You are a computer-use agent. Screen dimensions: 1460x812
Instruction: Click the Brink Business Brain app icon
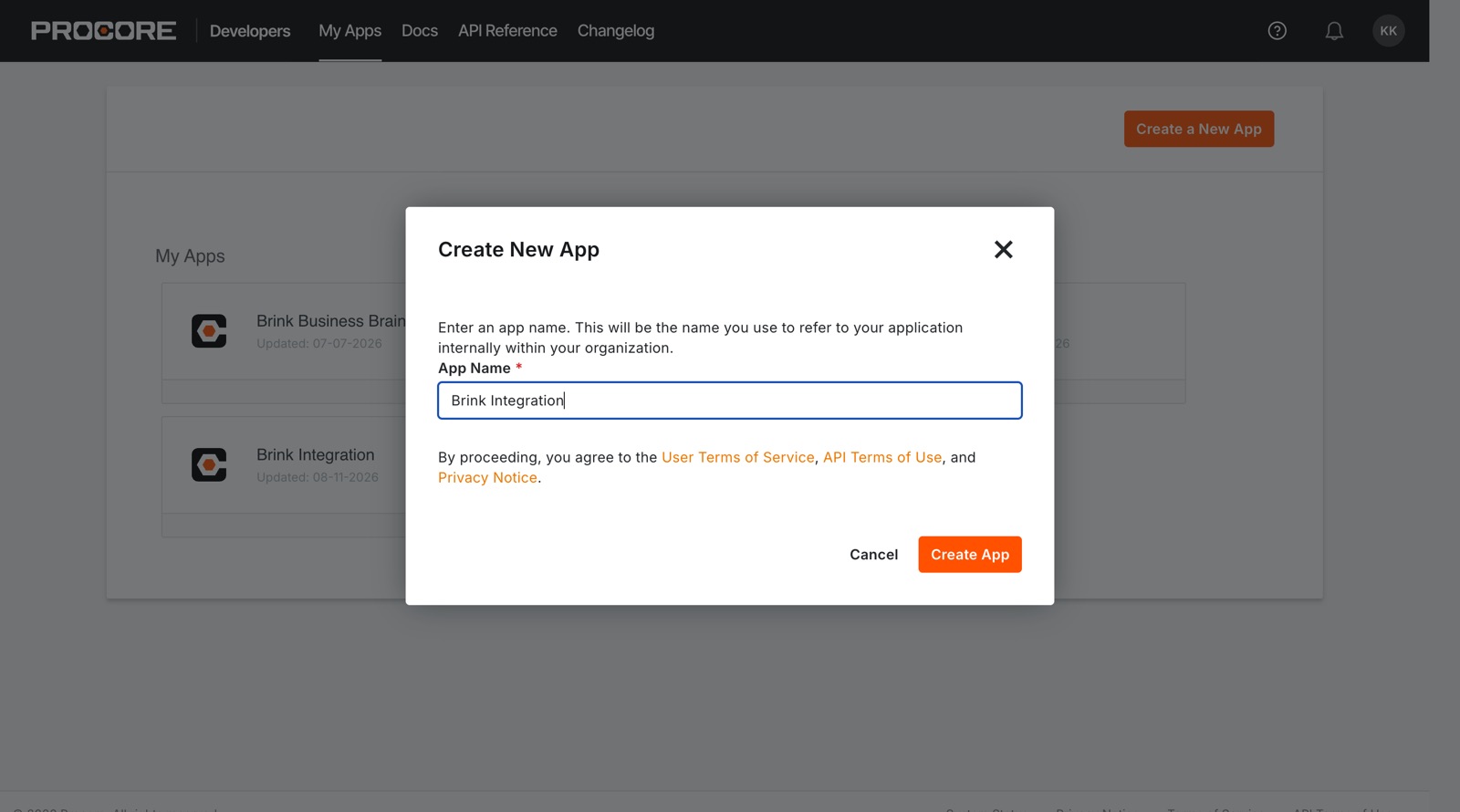pos(209,331)
